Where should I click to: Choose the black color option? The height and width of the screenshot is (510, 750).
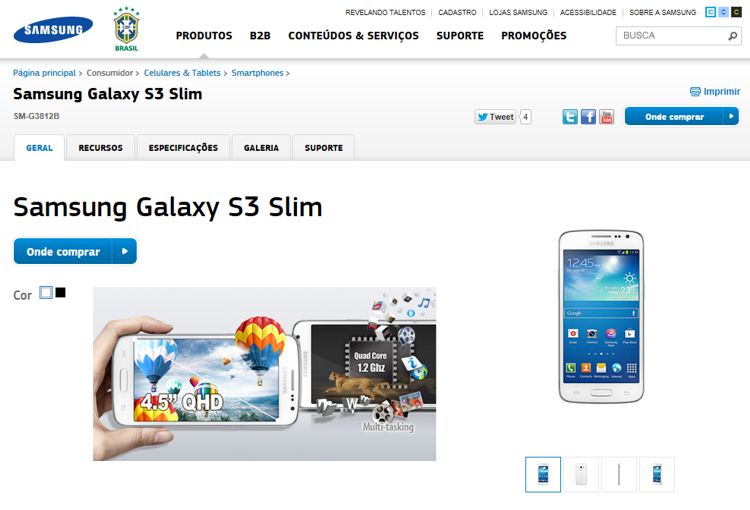[60, 292]
